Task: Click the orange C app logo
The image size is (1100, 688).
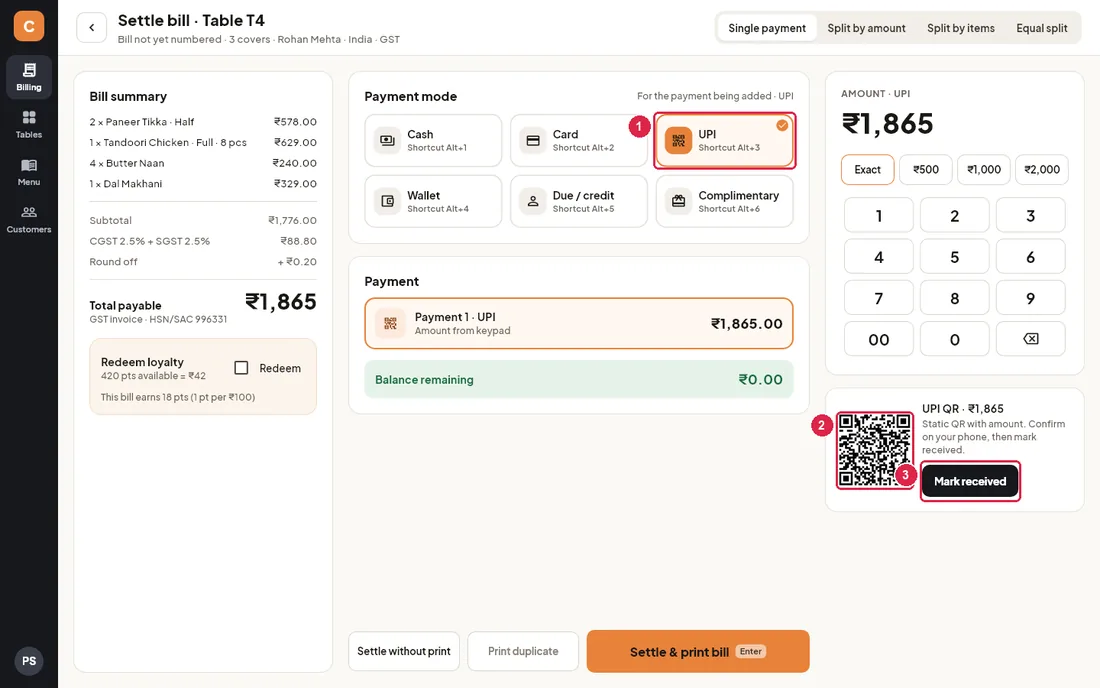Action: click(29, 26)
